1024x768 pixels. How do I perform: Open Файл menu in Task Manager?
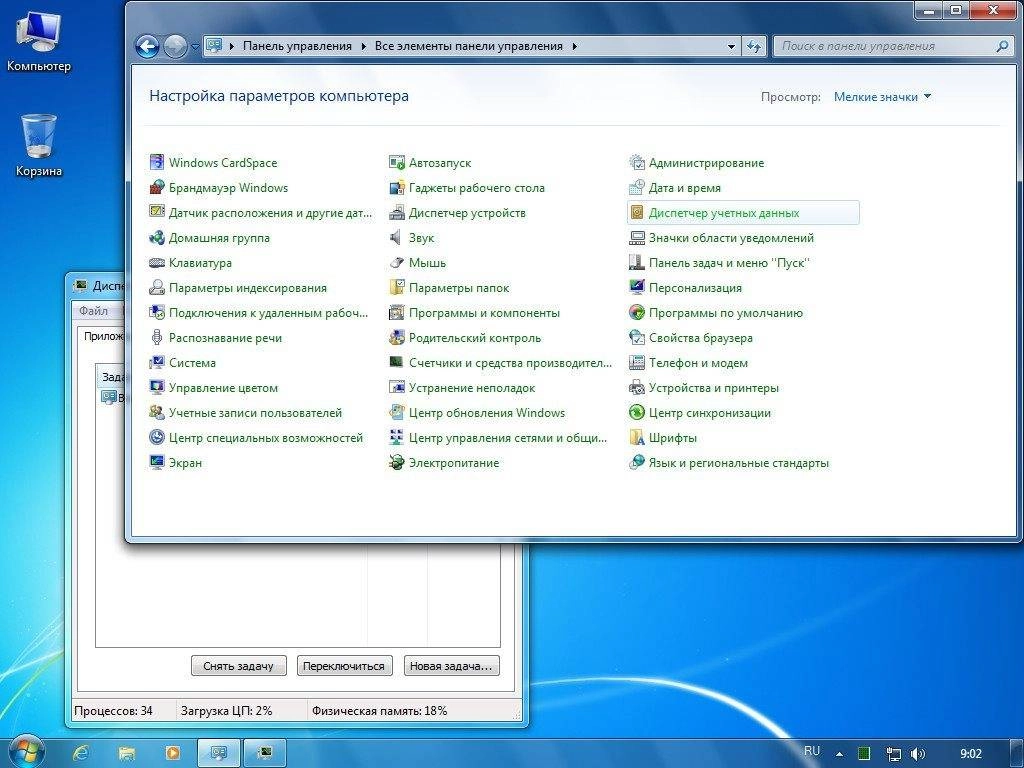[x=93, y=311]
